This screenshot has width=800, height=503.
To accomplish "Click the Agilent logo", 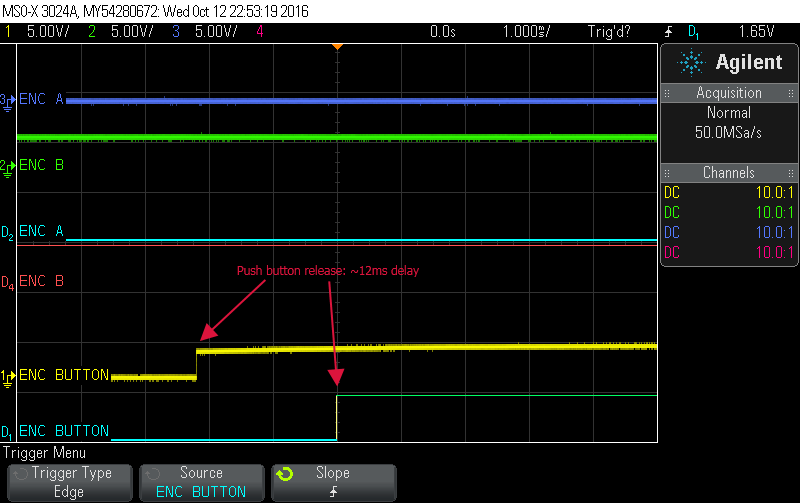I will tap(730, 62).
